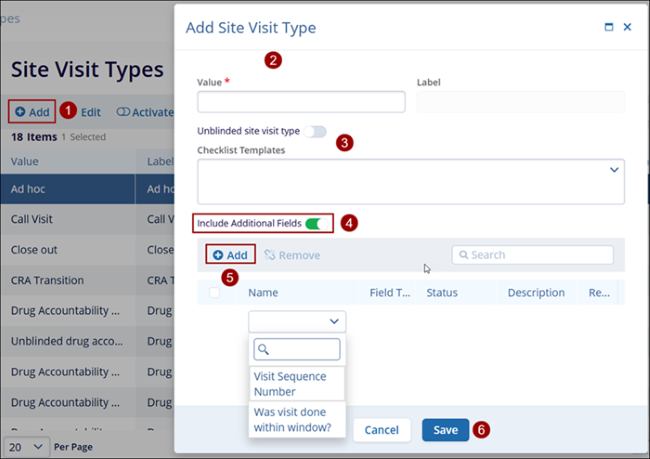Click the search box inside Name dropdown
Screen dimensions: 650x459
(x=297, y=349)
